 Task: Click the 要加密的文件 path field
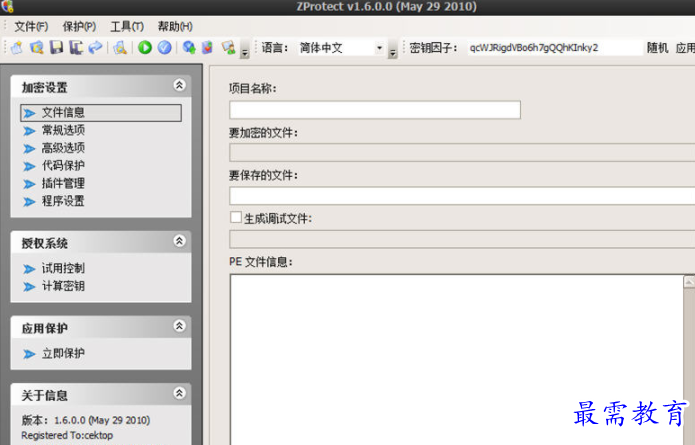[462, 152]
